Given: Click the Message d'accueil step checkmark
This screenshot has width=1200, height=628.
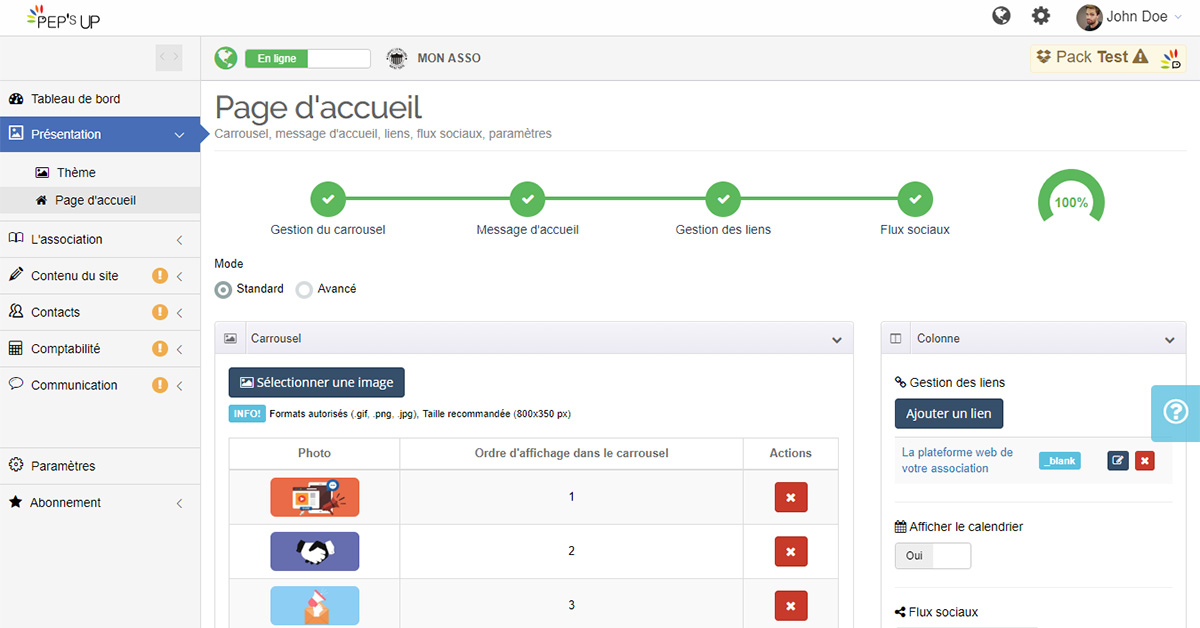Looking at the screenshot, I should [527, 199].
